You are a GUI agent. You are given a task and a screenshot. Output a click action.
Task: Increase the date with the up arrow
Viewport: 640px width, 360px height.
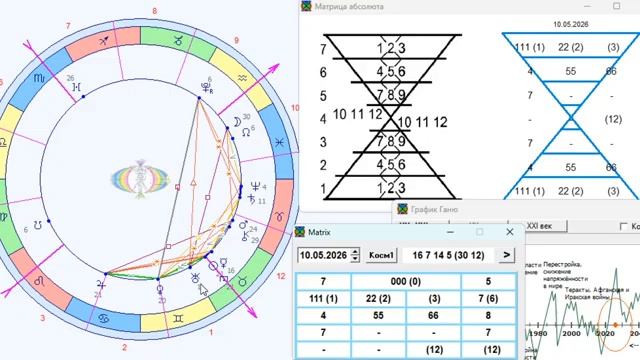tap(355, 252)
